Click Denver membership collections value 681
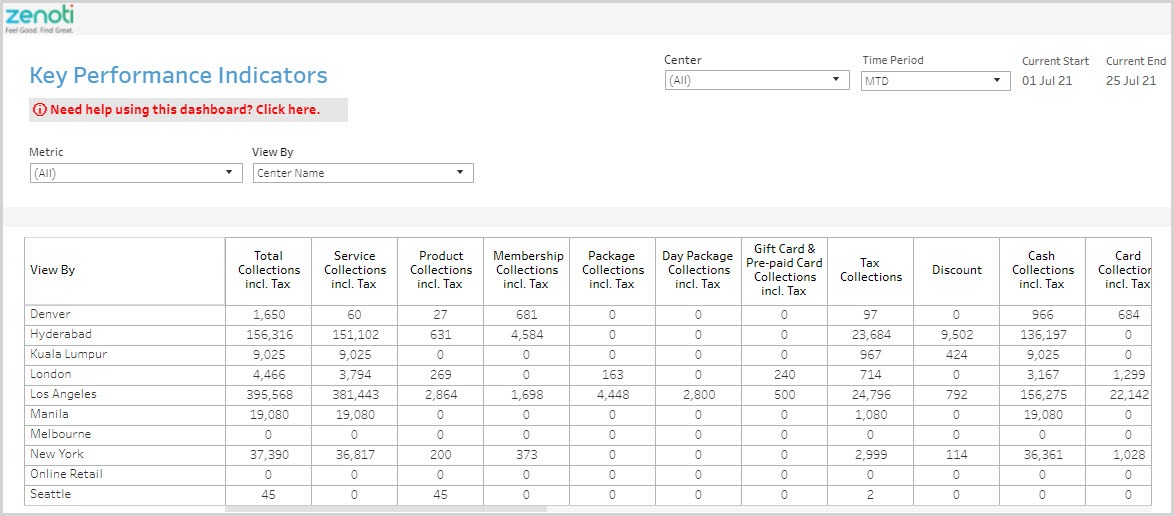Viewport: 1174px width, 516px height. (x=526, y=315)
